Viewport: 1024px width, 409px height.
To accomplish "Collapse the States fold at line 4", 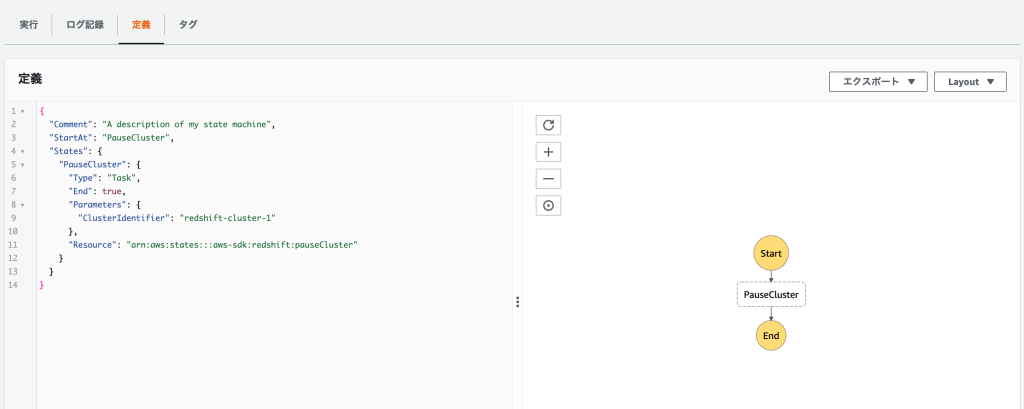I will coord(23,151).
